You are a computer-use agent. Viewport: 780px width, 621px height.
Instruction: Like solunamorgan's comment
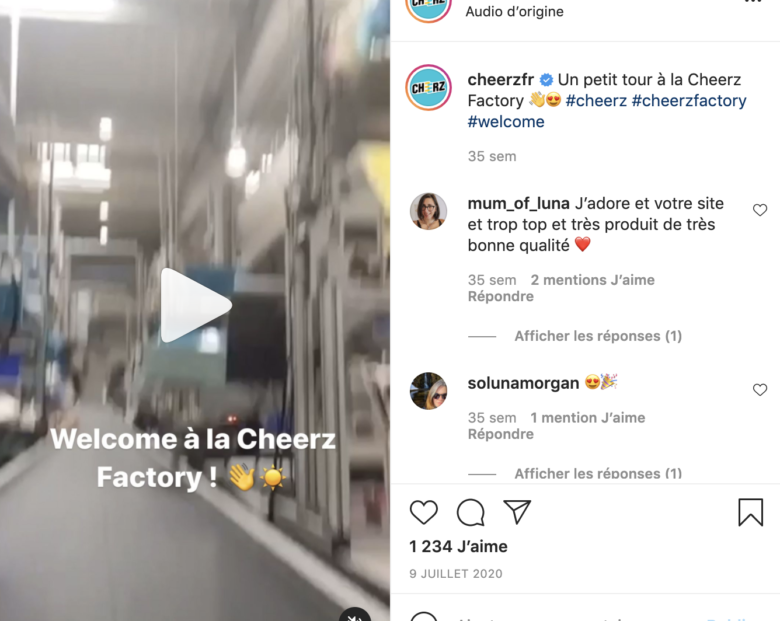[x=760, y=390]
